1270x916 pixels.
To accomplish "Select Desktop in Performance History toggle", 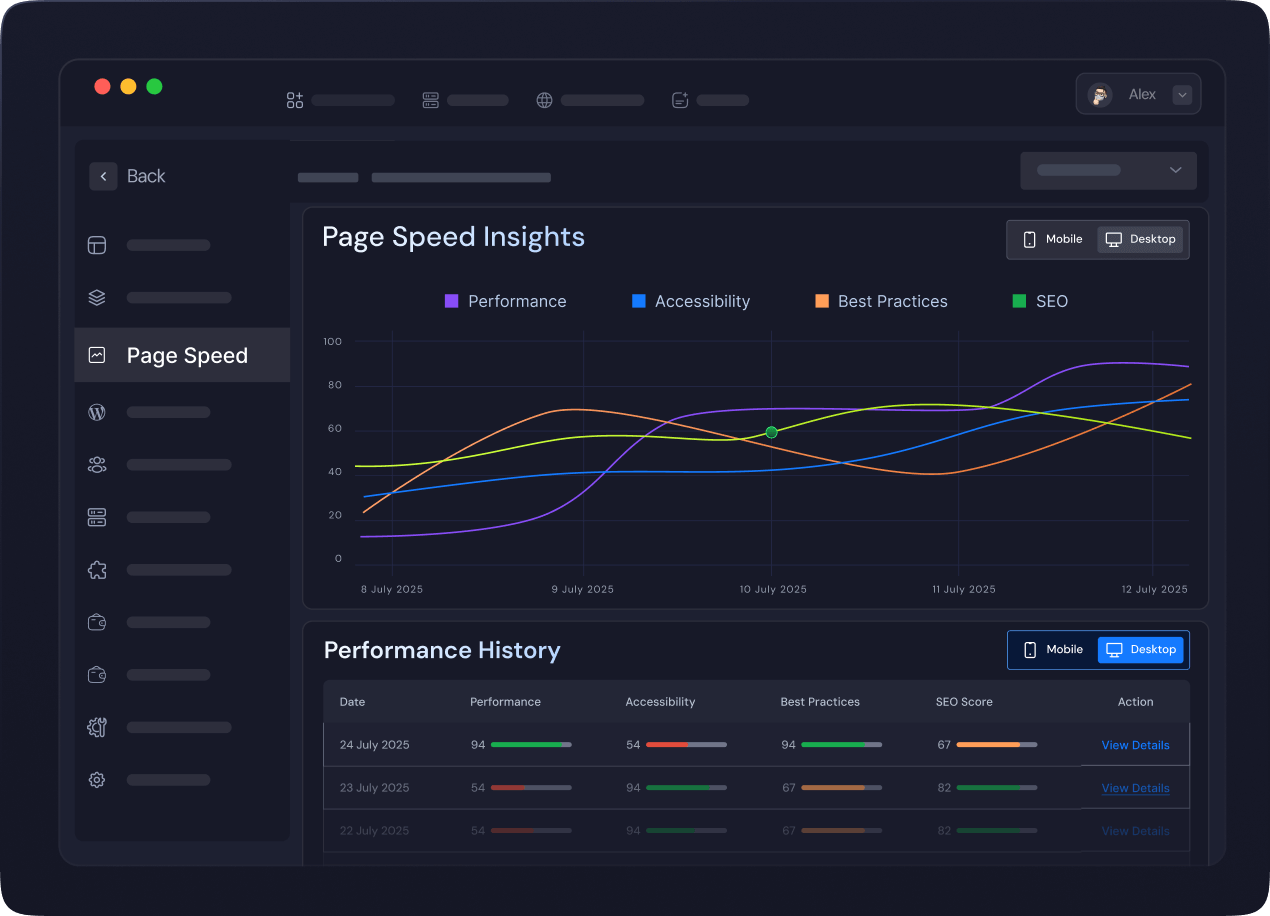I will pos(1140,650).
